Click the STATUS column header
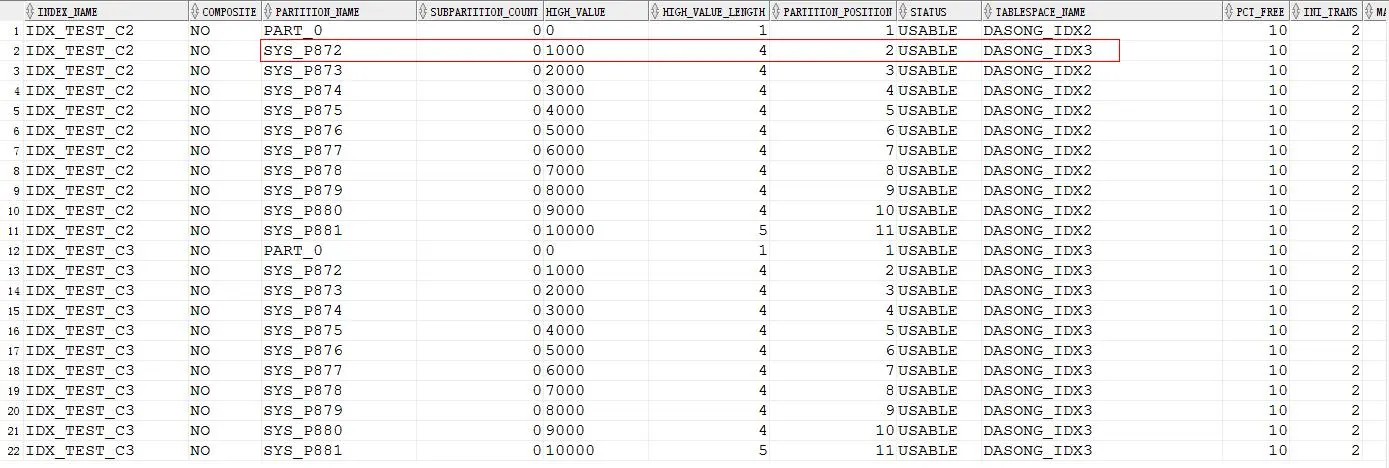 point(939,11)
